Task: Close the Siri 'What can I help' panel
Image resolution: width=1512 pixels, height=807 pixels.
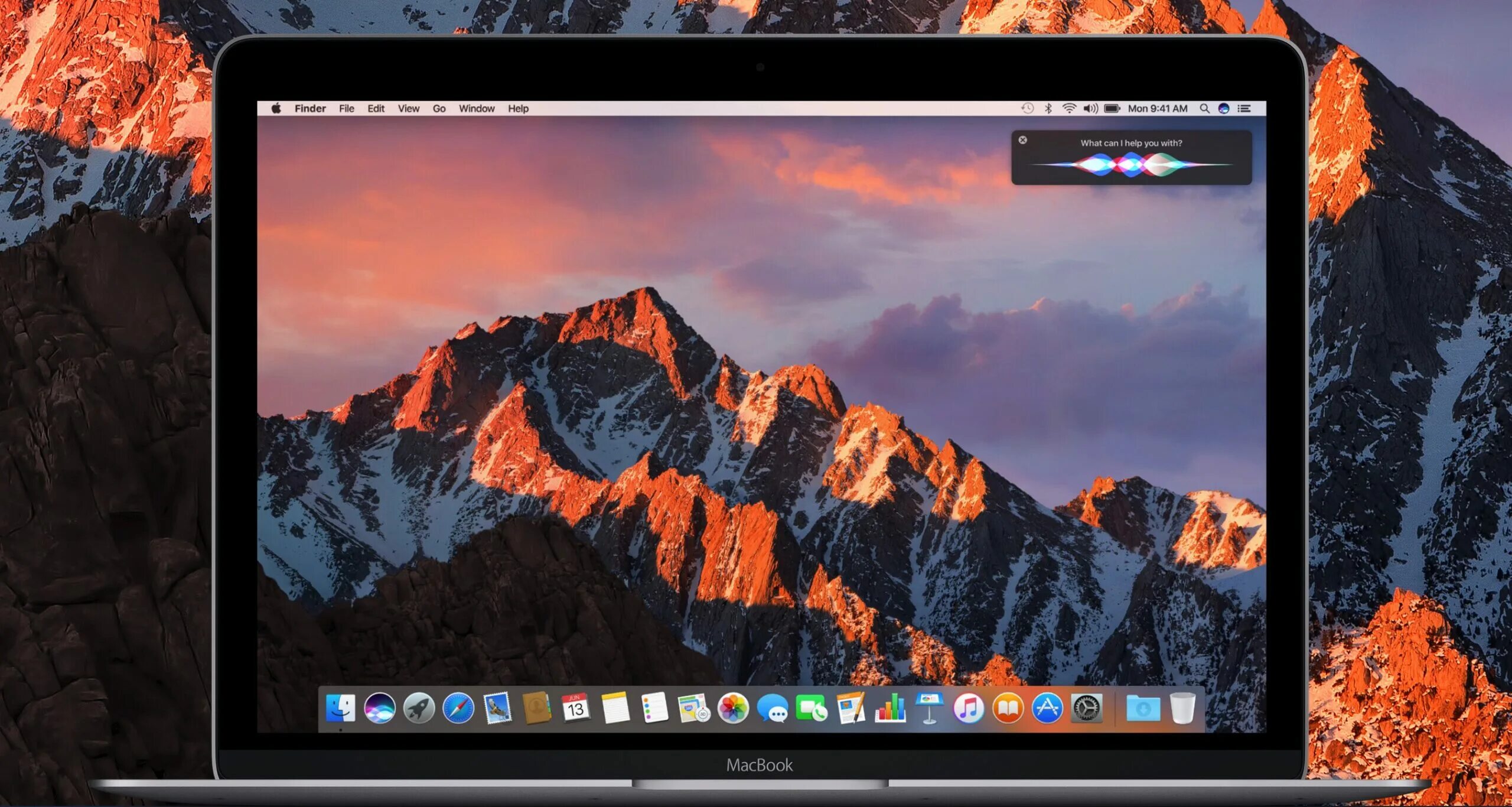Action: pyautogui.click(x=1022, y=140)
